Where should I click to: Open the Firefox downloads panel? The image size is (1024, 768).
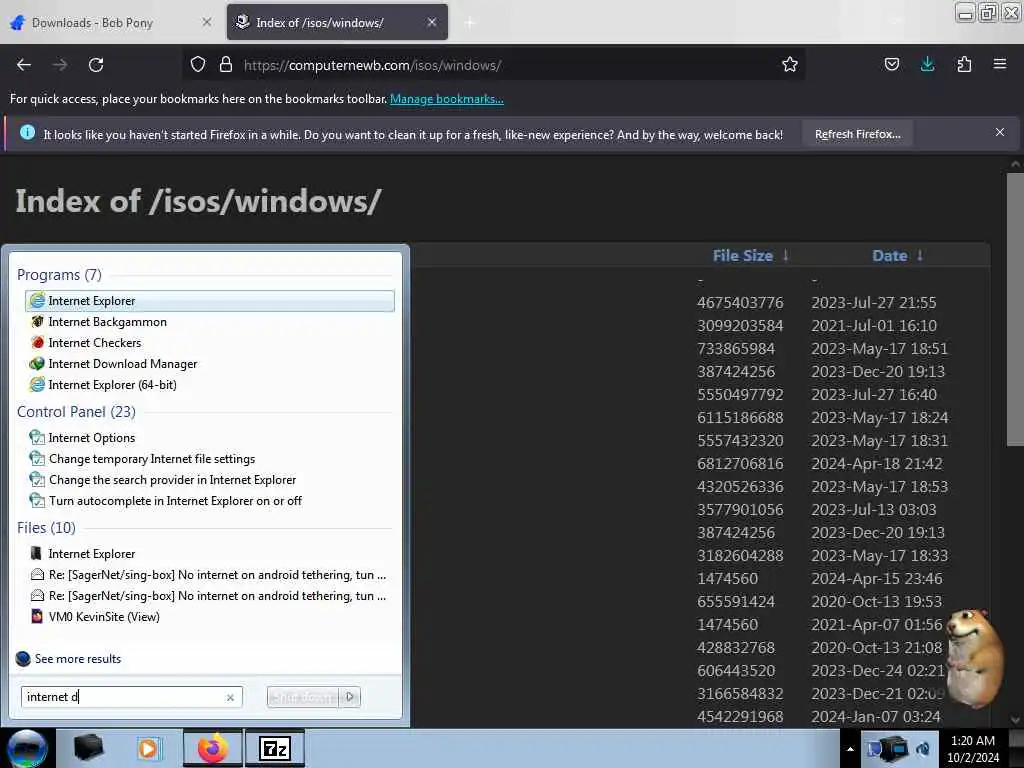tap(927, 65)
